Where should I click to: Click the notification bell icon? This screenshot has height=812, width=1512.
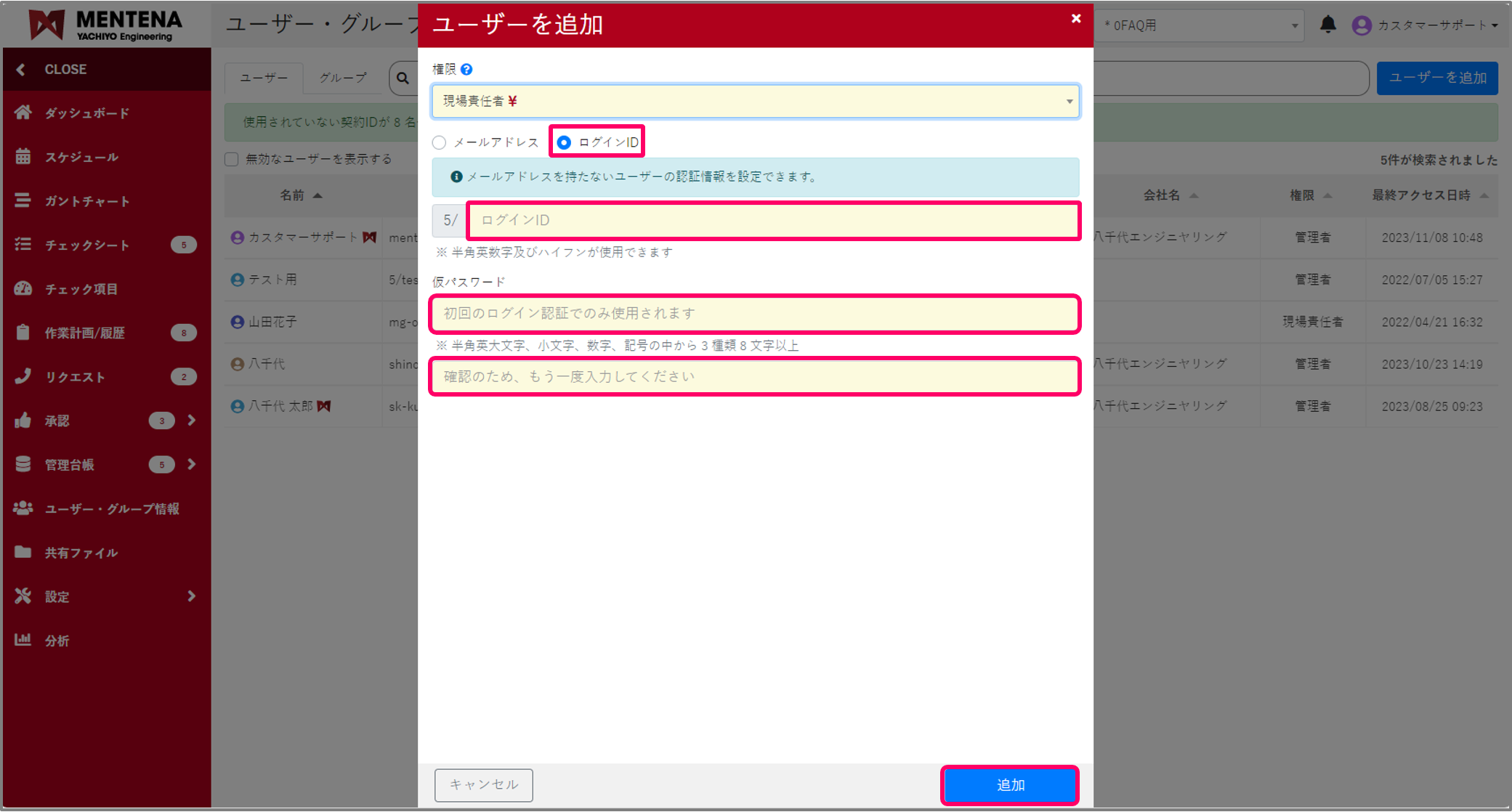pos(1328,24)
